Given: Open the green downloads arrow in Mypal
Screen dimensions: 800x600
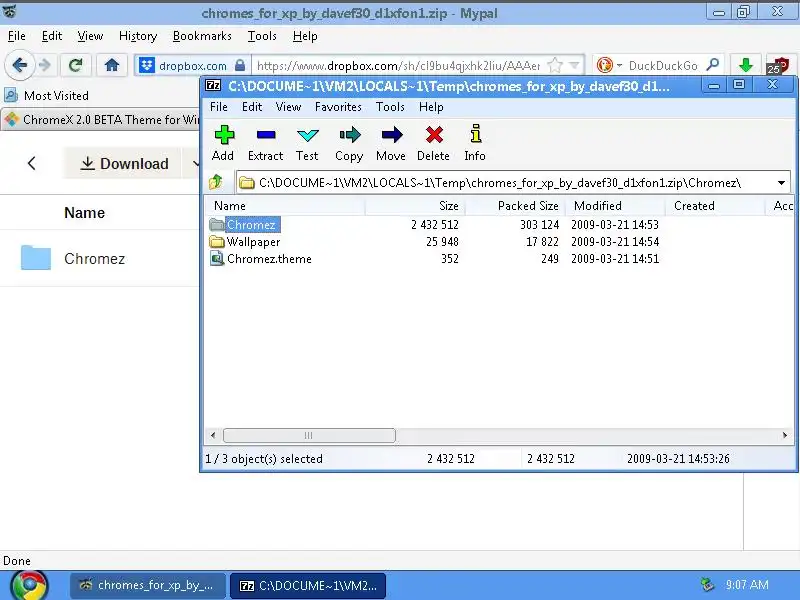Looking at the screenshot, I should pyautogui.click(x=746, y=65).
